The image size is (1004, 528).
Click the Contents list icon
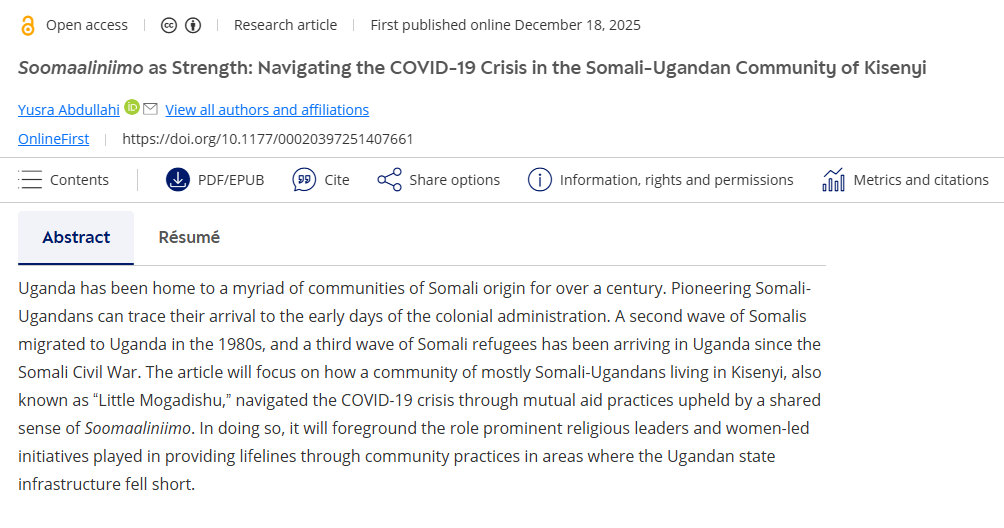(31, 180)
